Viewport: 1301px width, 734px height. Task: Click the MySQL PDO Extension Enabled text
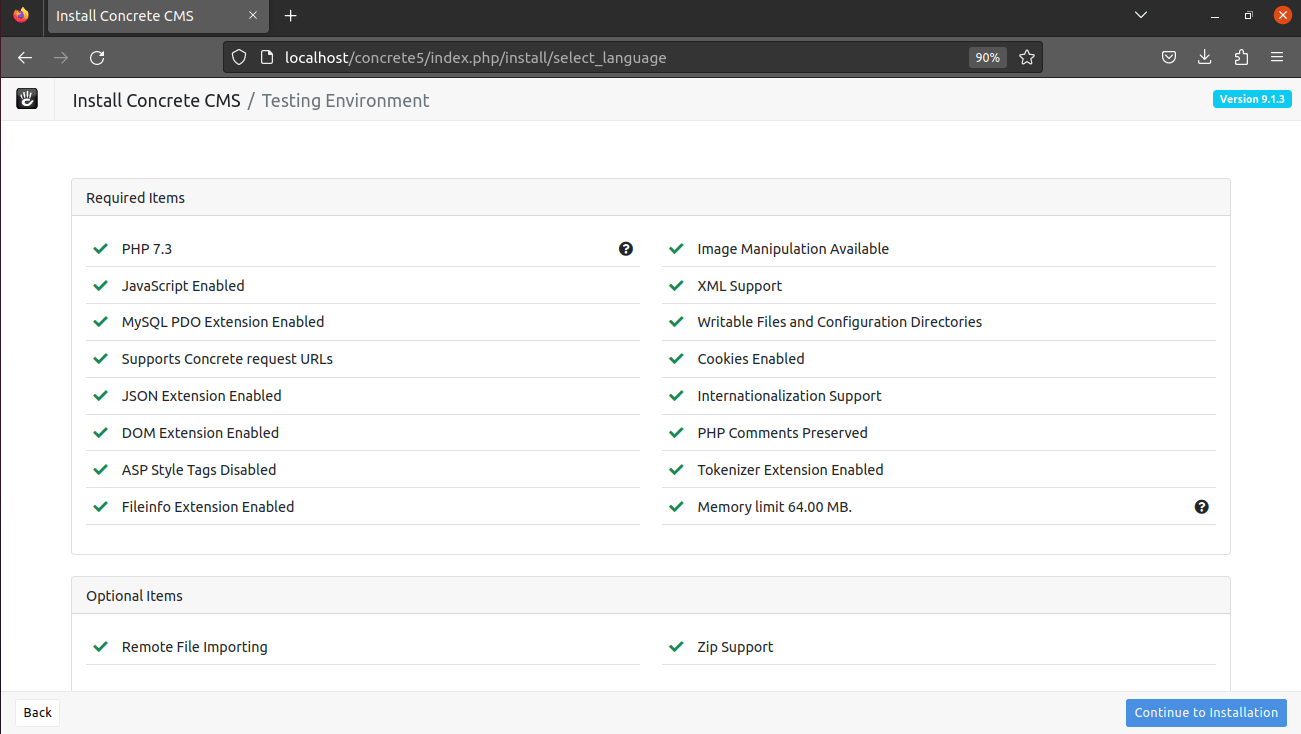point(223,322)
